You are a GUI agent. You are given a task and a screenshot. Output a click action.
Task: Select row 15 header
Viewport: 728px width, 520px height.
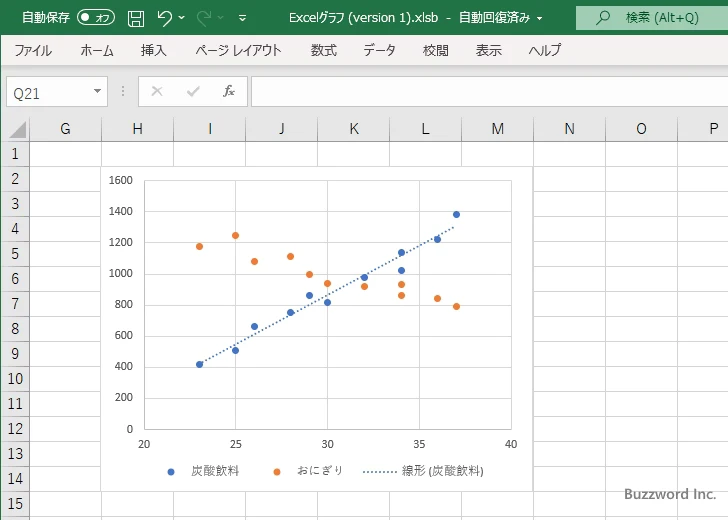[15, 504]
